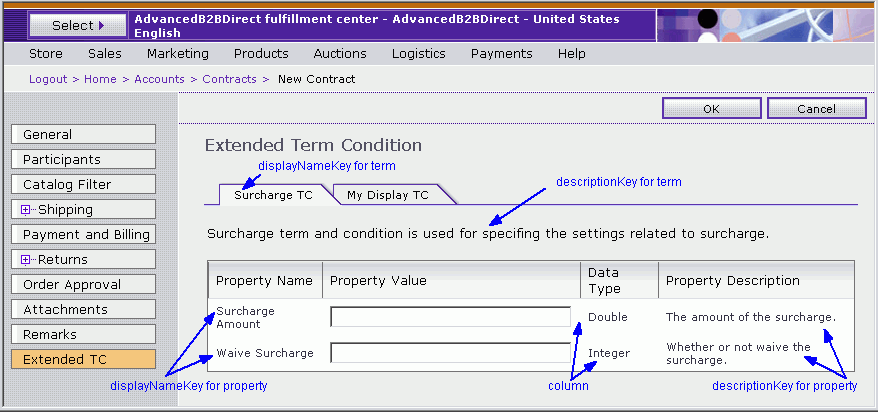Select the Payment and Billing section
The image size is (878, 412).
coord(83,234)
